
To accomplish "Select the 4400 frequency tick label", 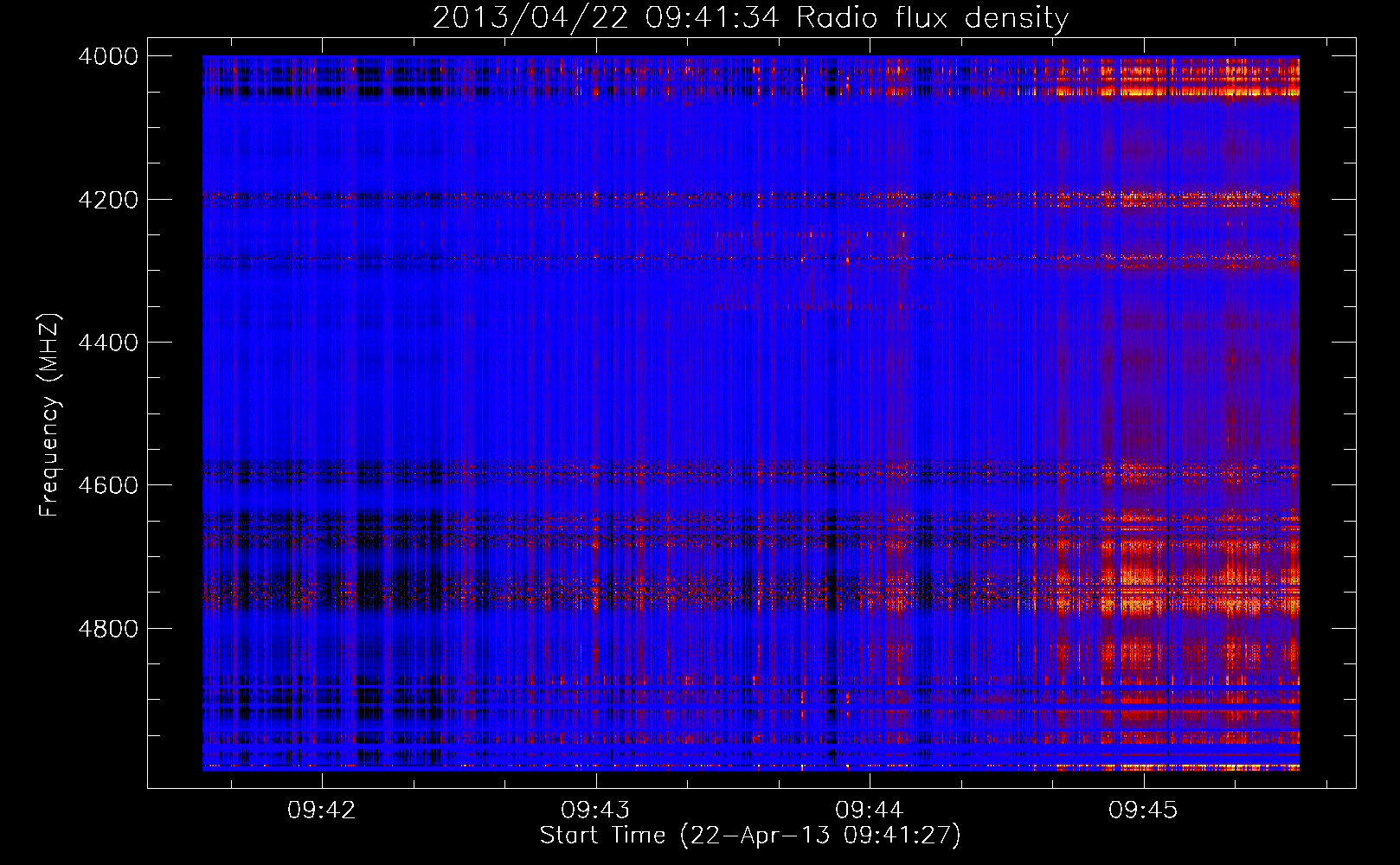I will coord(108,343).
